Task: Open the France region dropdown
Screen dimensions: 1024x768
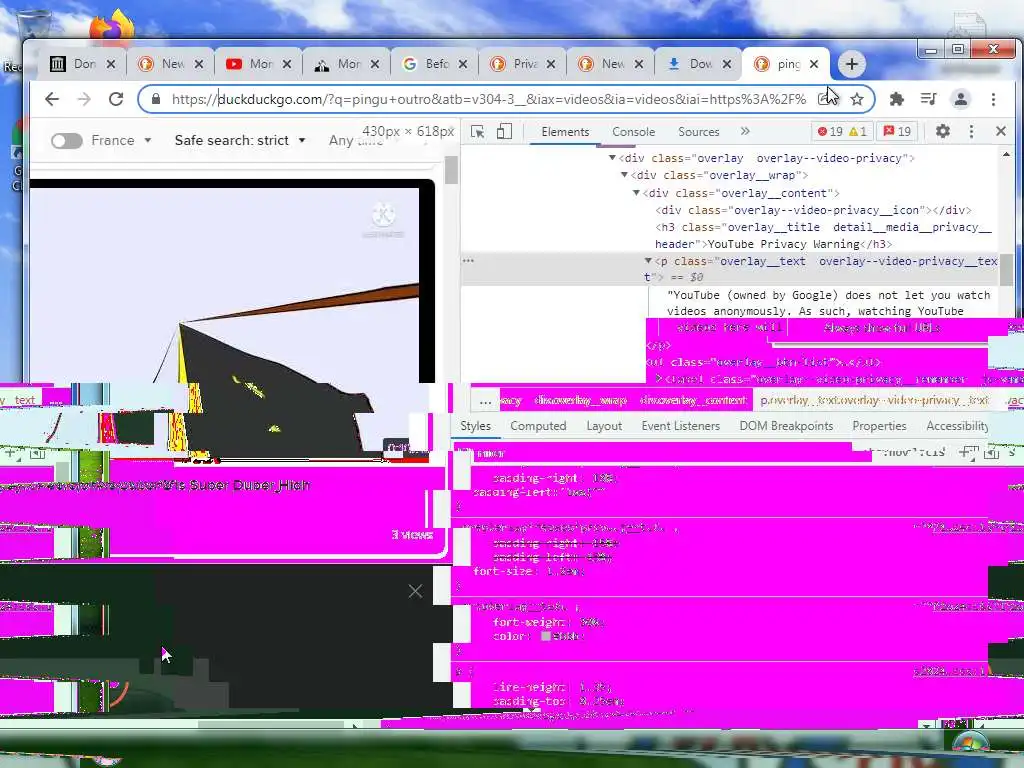Action: 121,140
